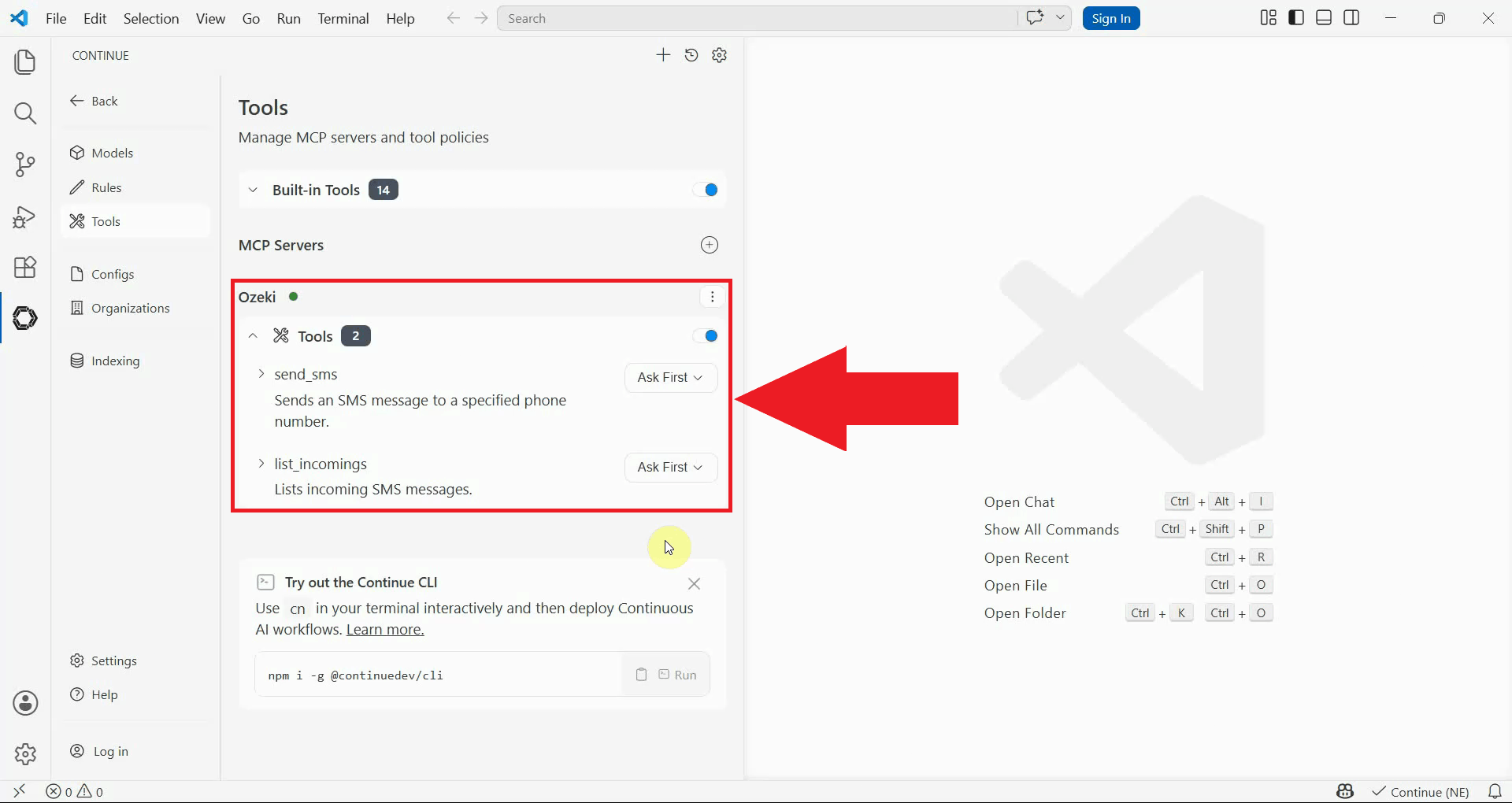Click Continue (NE) status bar entry

1420,791
